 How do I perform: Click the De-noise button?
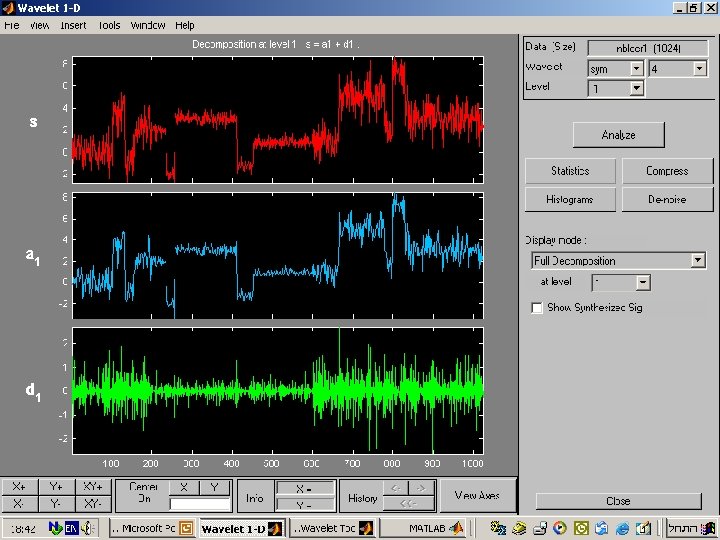(667, 199)
